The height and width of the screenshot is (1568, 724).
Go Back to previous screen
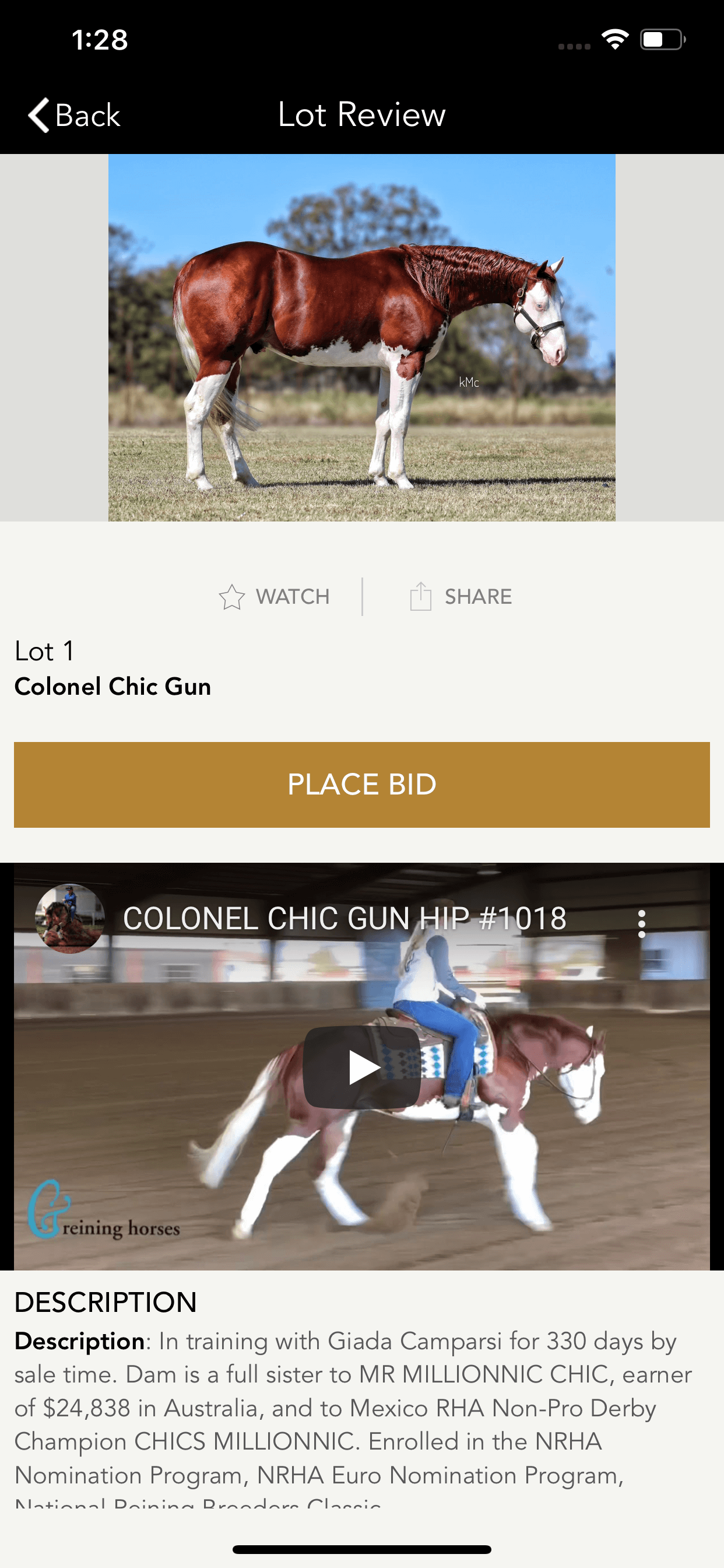click(74, 114)
